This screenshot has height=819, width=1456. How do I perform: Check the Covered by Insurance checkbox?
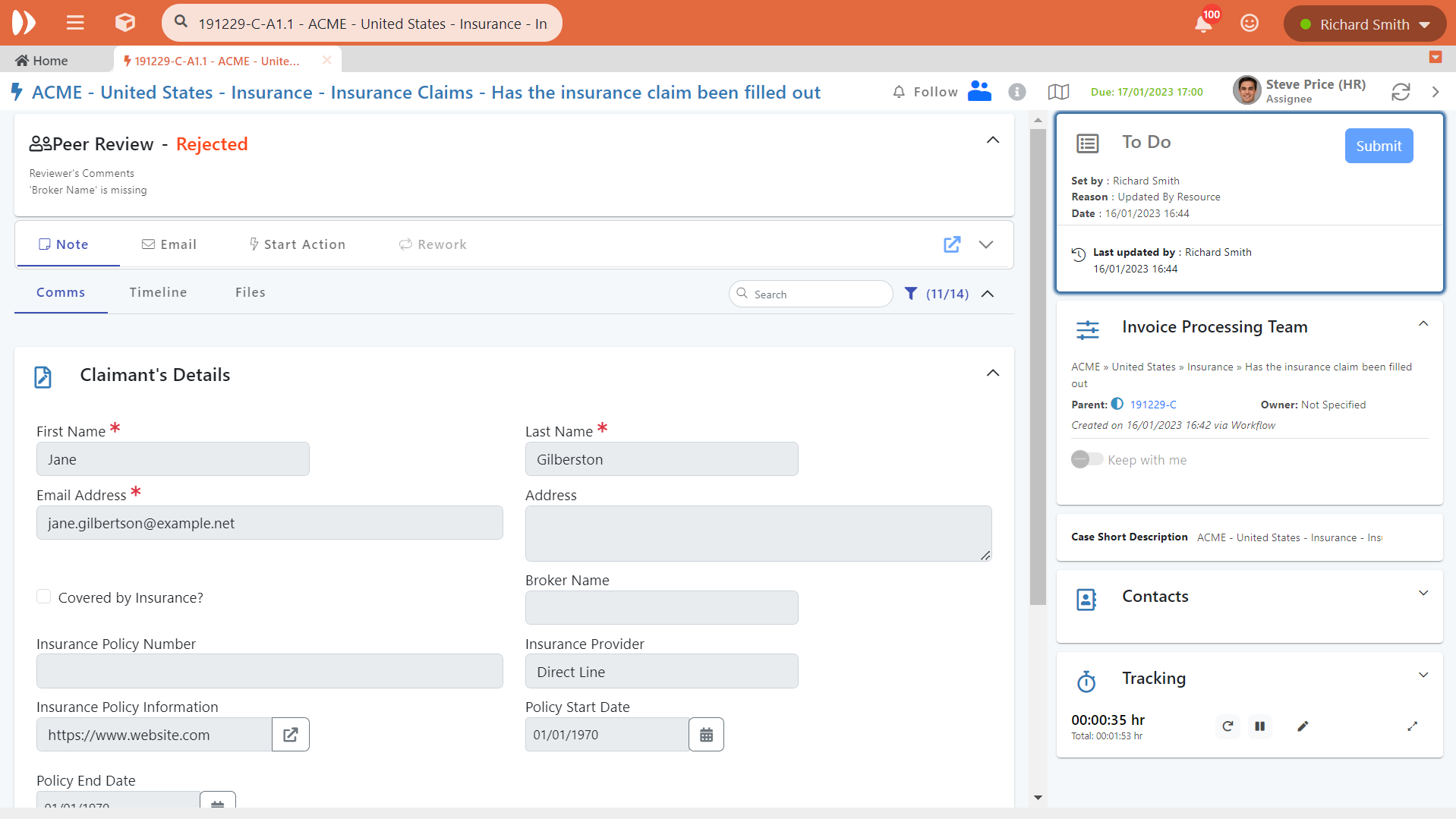click(44, 597)
